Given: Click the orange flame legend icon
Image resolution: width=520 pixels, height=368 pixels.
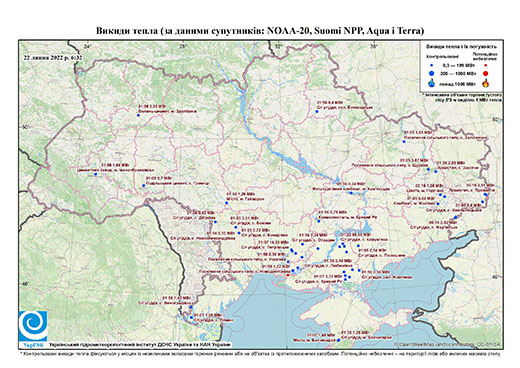Looking at the screenshot, I should [x=486, y=83].
